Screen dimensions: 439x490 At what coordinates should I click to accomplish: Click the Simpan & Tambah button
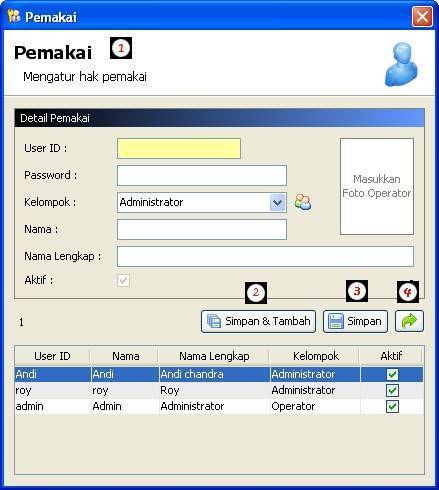click(x=258, y=321)
